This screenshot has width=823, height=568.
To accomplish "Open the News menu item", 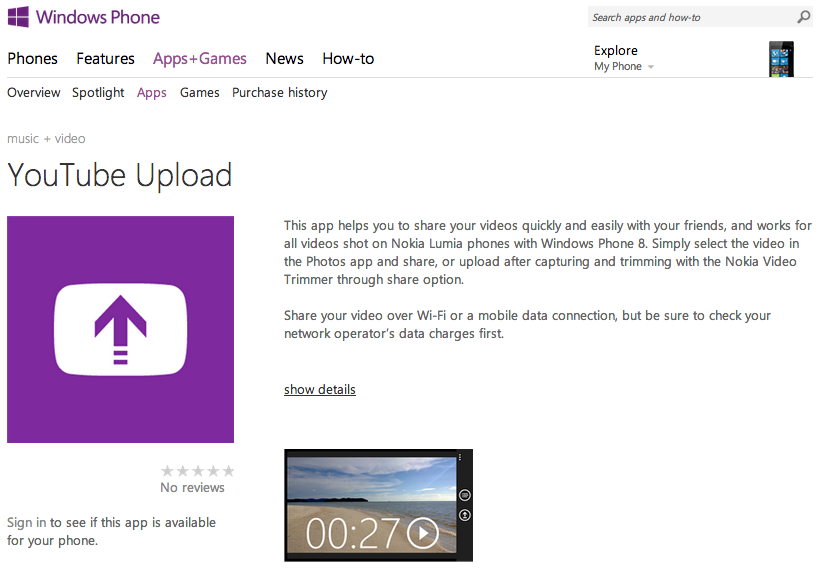I will 284,58.
